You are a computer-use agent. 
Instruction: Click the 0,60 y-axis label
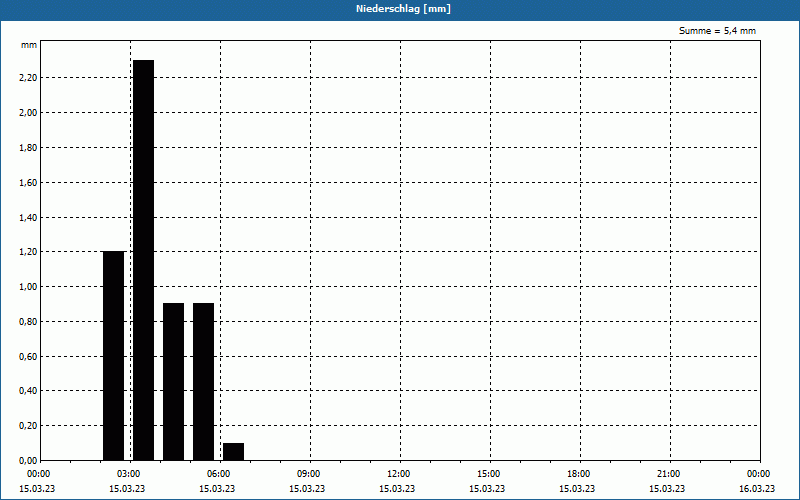pos(29,357)
